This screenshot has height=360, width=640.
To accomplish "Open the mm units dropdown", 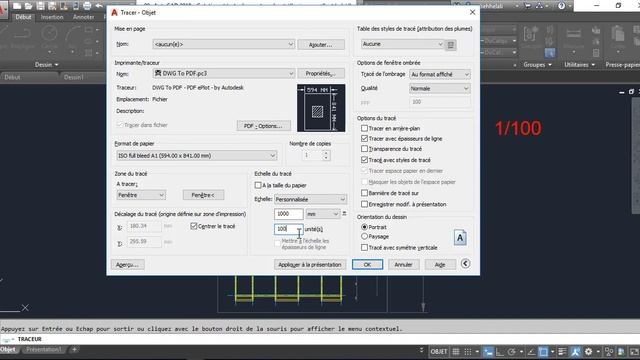I will point(322,214).
